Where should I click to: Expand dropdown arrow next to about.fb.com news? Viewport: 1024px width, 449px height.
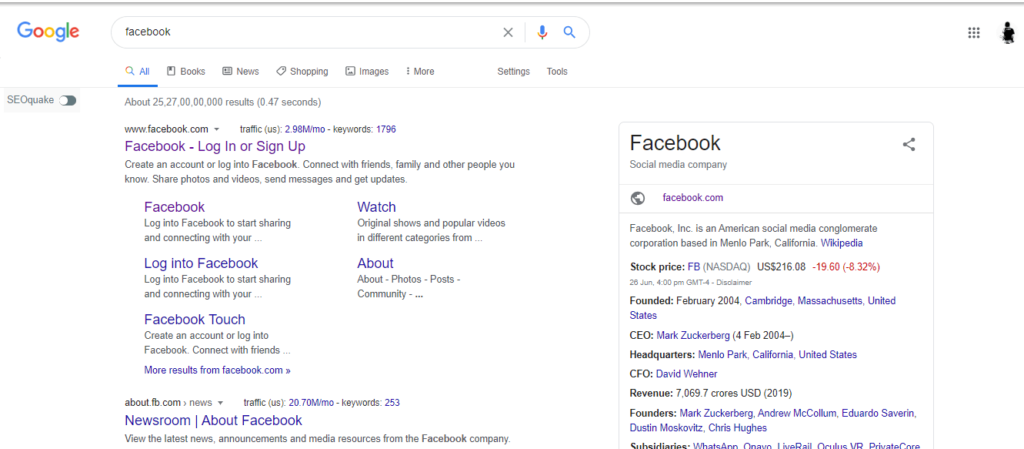click(221, 403)
